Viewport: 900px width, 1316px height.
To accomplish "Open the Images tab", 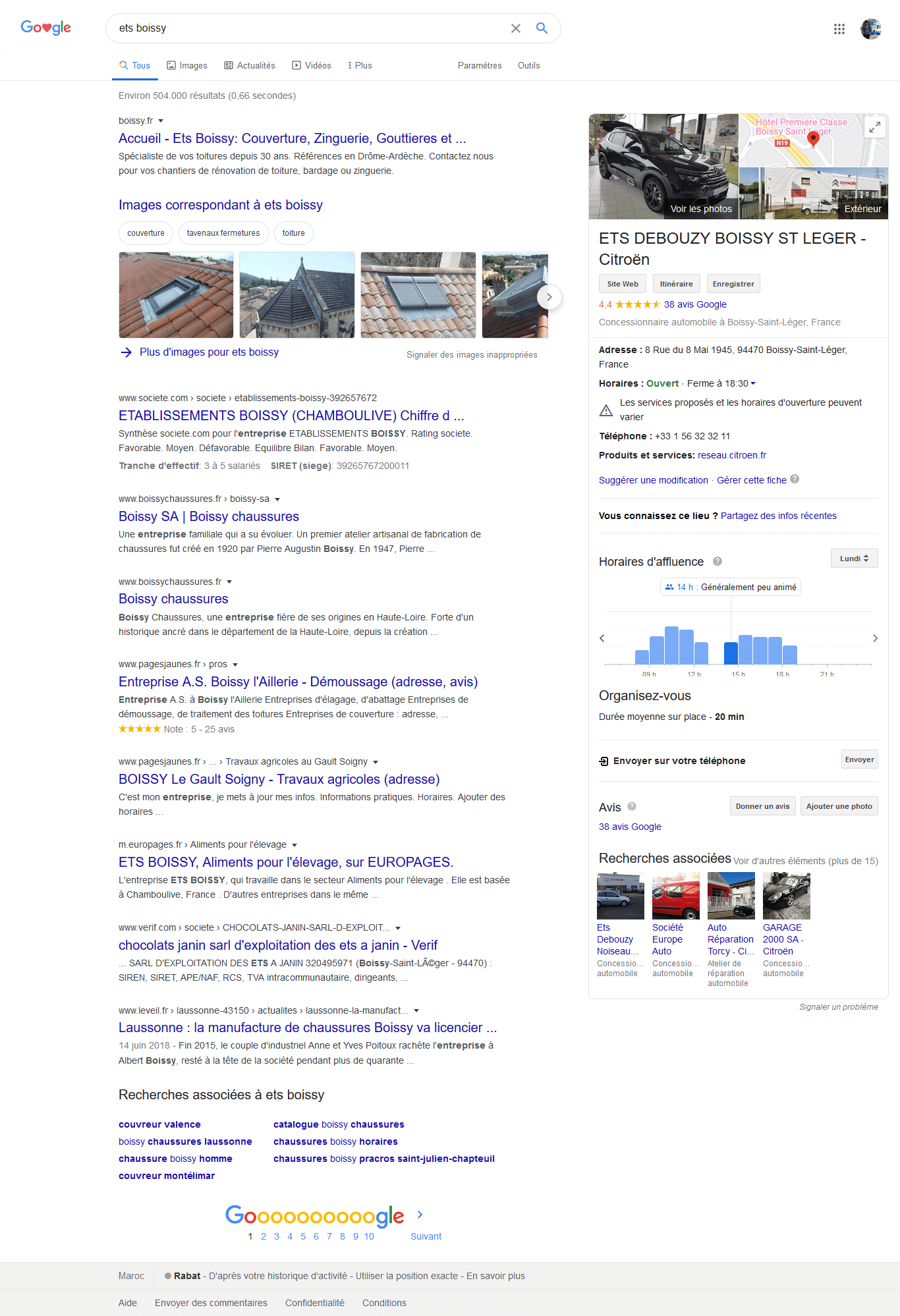I will pos(187,65).
